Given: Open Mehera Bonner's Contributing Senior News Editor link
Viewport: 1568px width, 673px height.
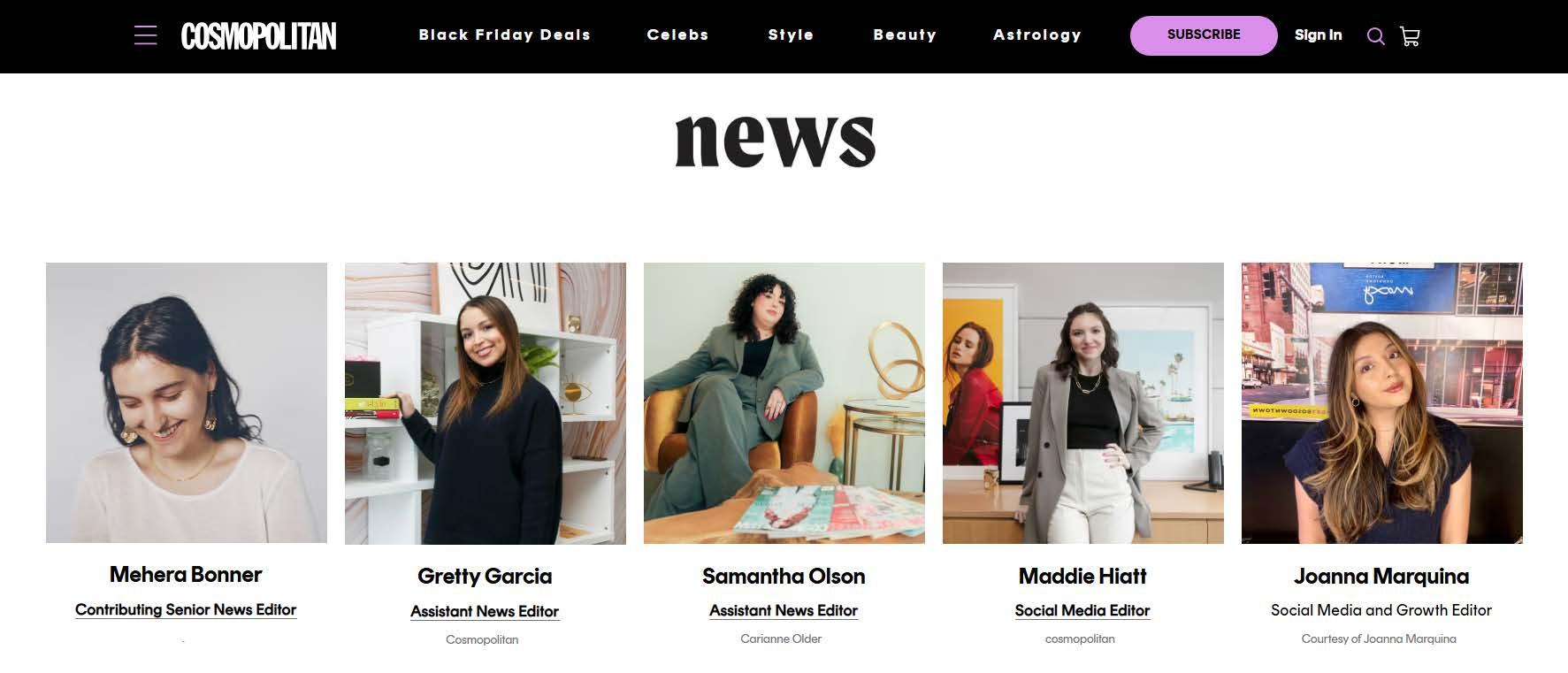Looking at the screenshot, I should pos(186,609).
